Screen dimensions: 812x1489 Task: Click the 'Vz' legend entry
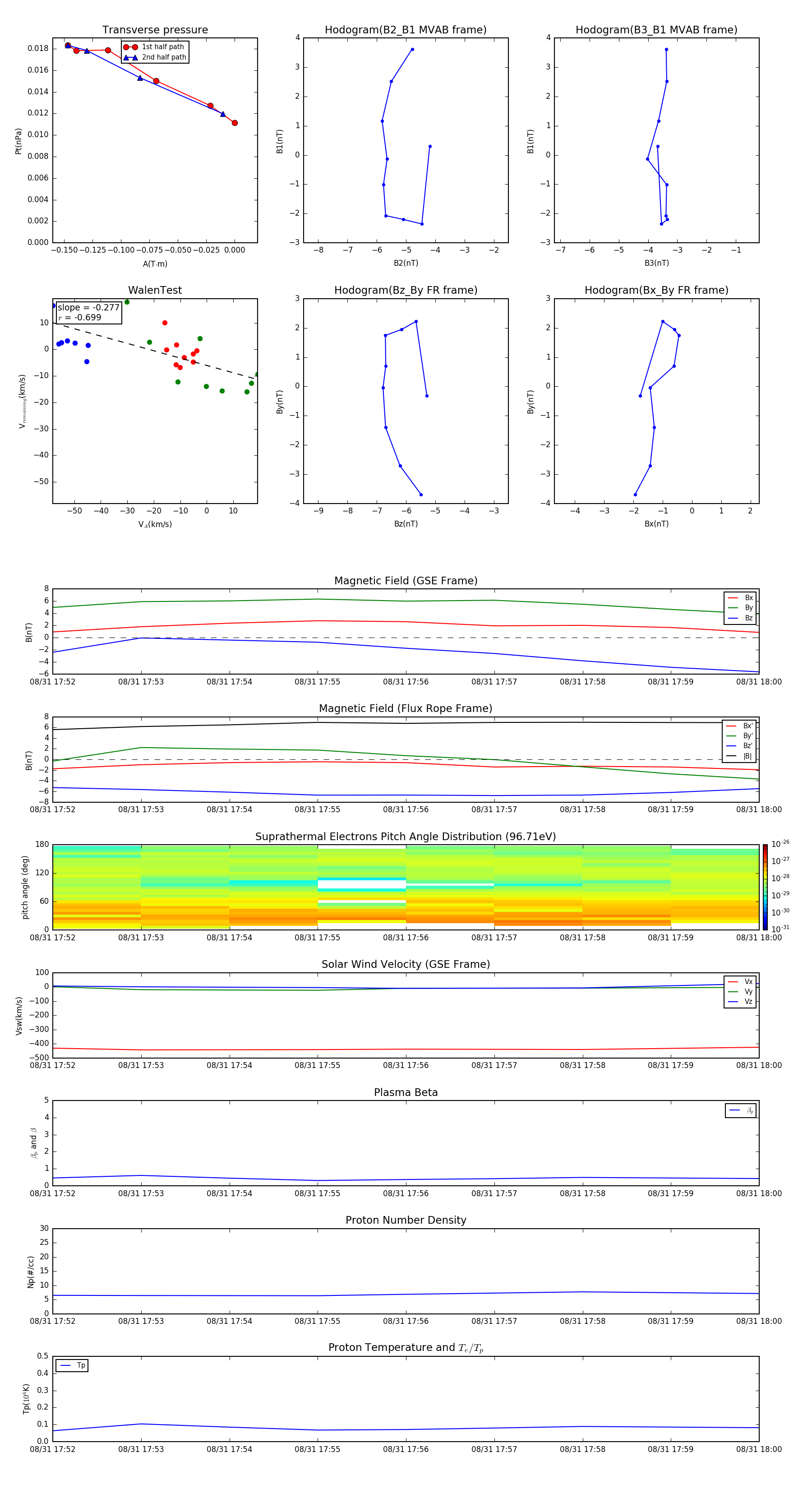[x=740, y=1002]
